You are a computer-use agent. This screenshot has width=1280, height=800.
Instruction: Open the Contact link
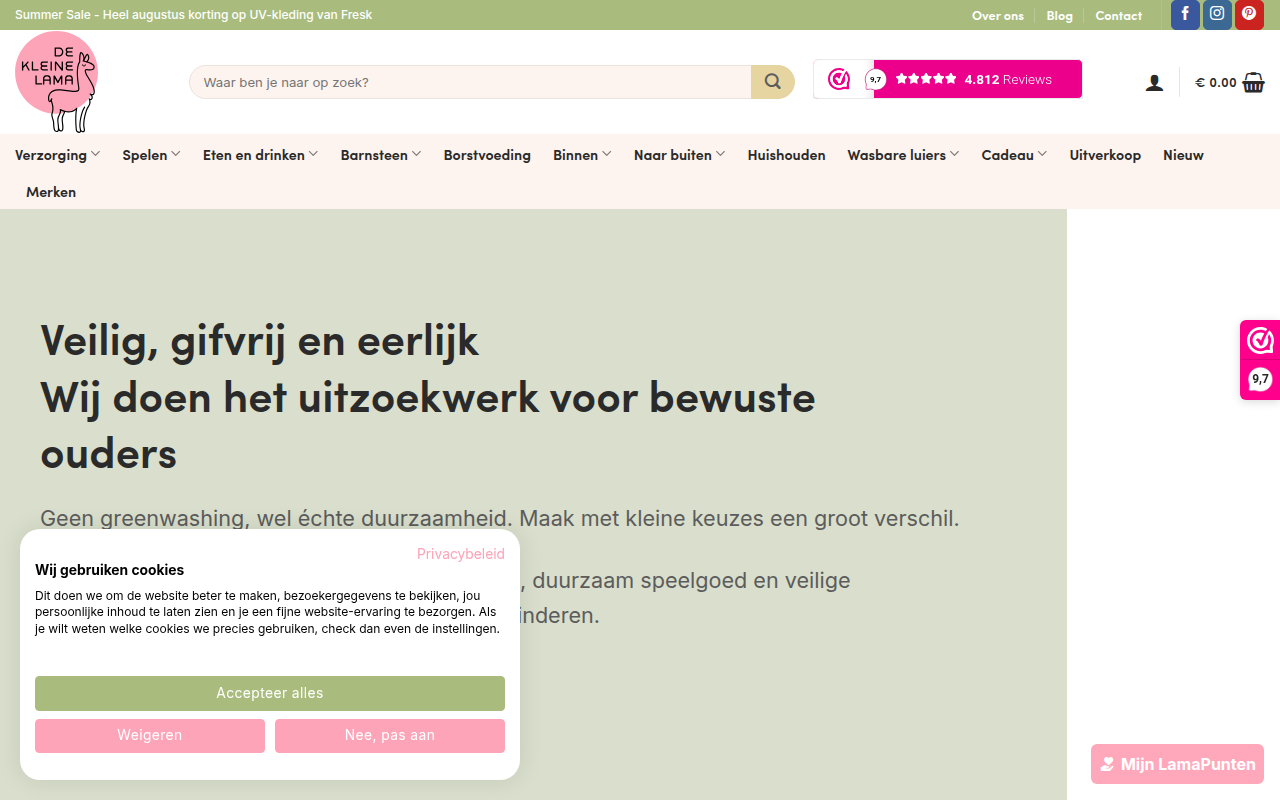coord(1119,15)
